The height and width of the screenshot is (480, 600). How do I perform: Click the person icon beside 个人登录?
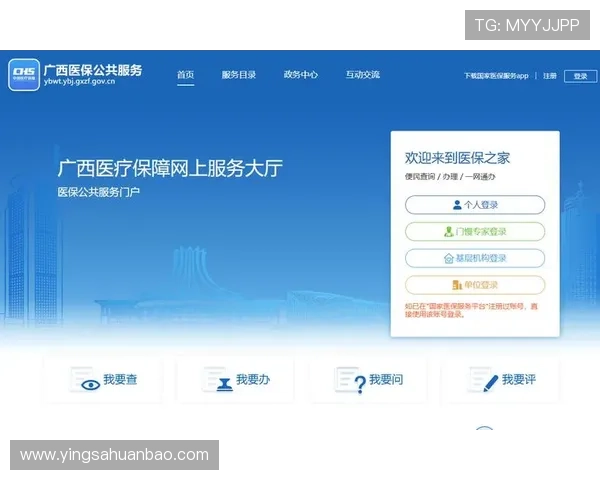coord(457,205)
